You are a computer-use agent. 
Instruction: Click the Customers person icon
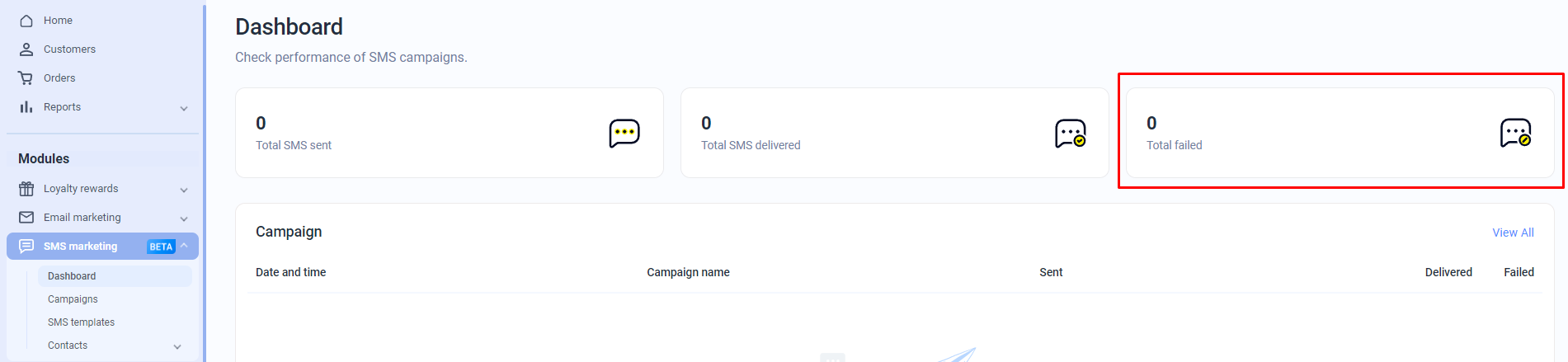pyautogui.click(x=26, y=49)
